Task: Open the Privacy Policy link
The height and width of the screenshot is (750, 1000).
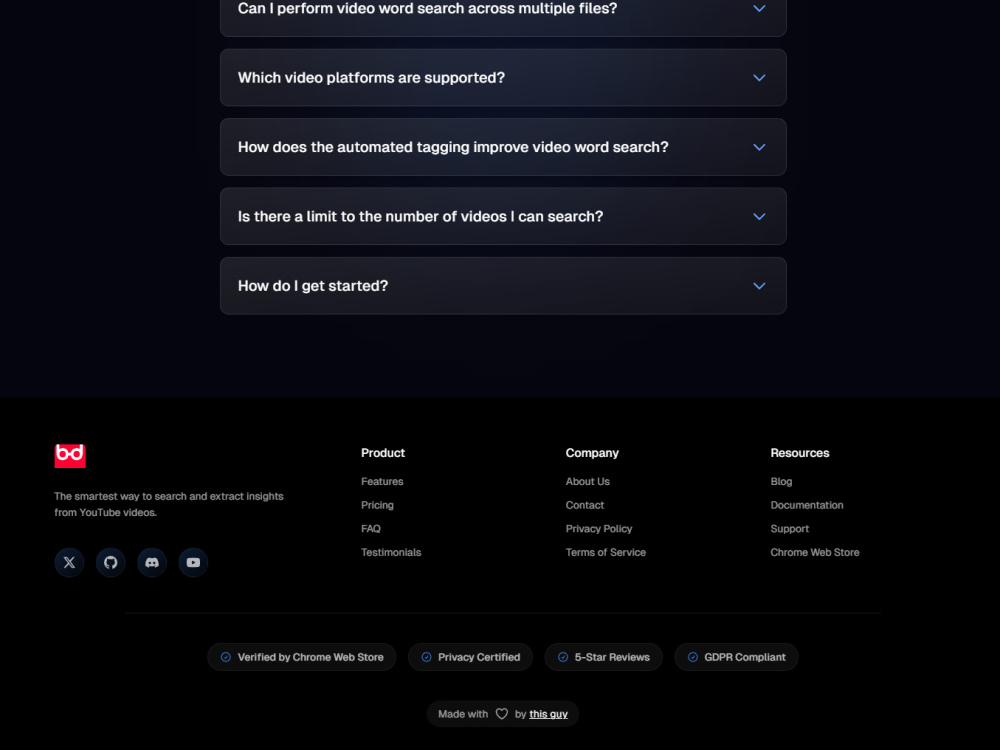Action: [x=598, y=529]
